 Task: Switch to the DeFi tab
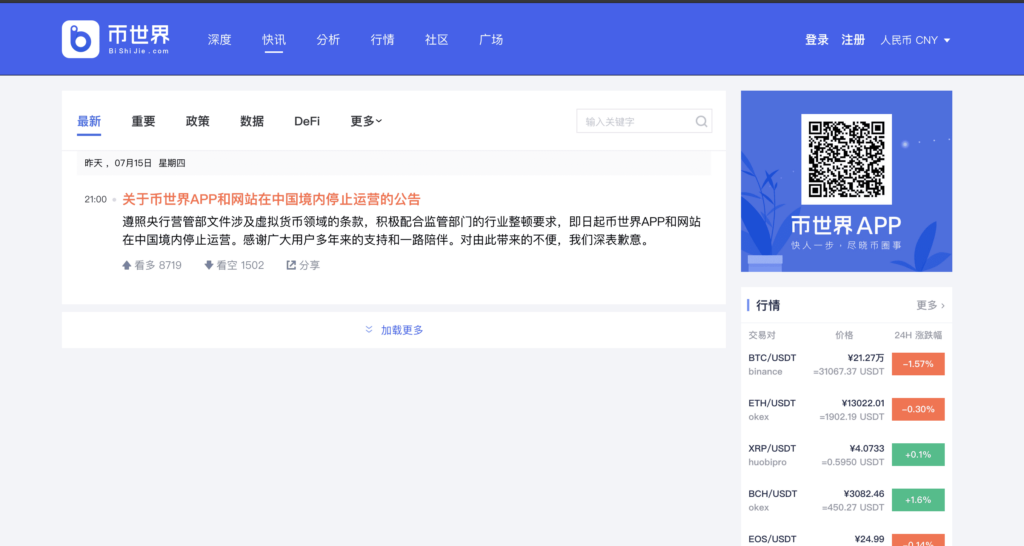(307, 121)
